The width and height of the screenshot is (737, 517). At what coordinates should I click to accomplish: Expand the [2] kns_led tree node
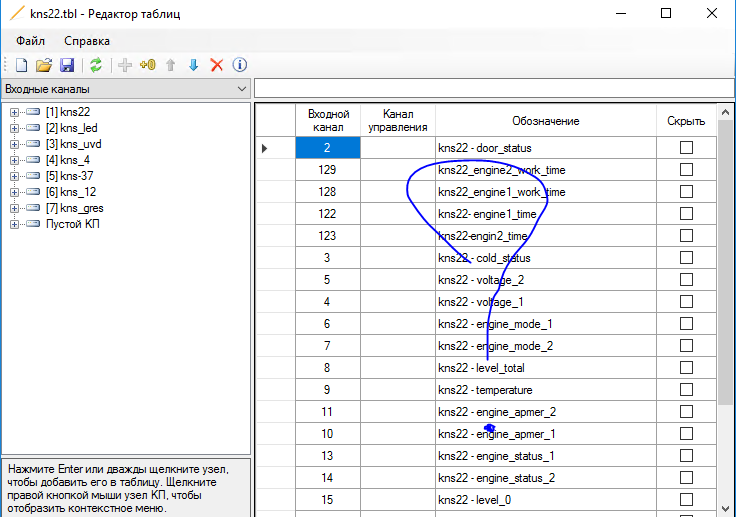(15, 128)
